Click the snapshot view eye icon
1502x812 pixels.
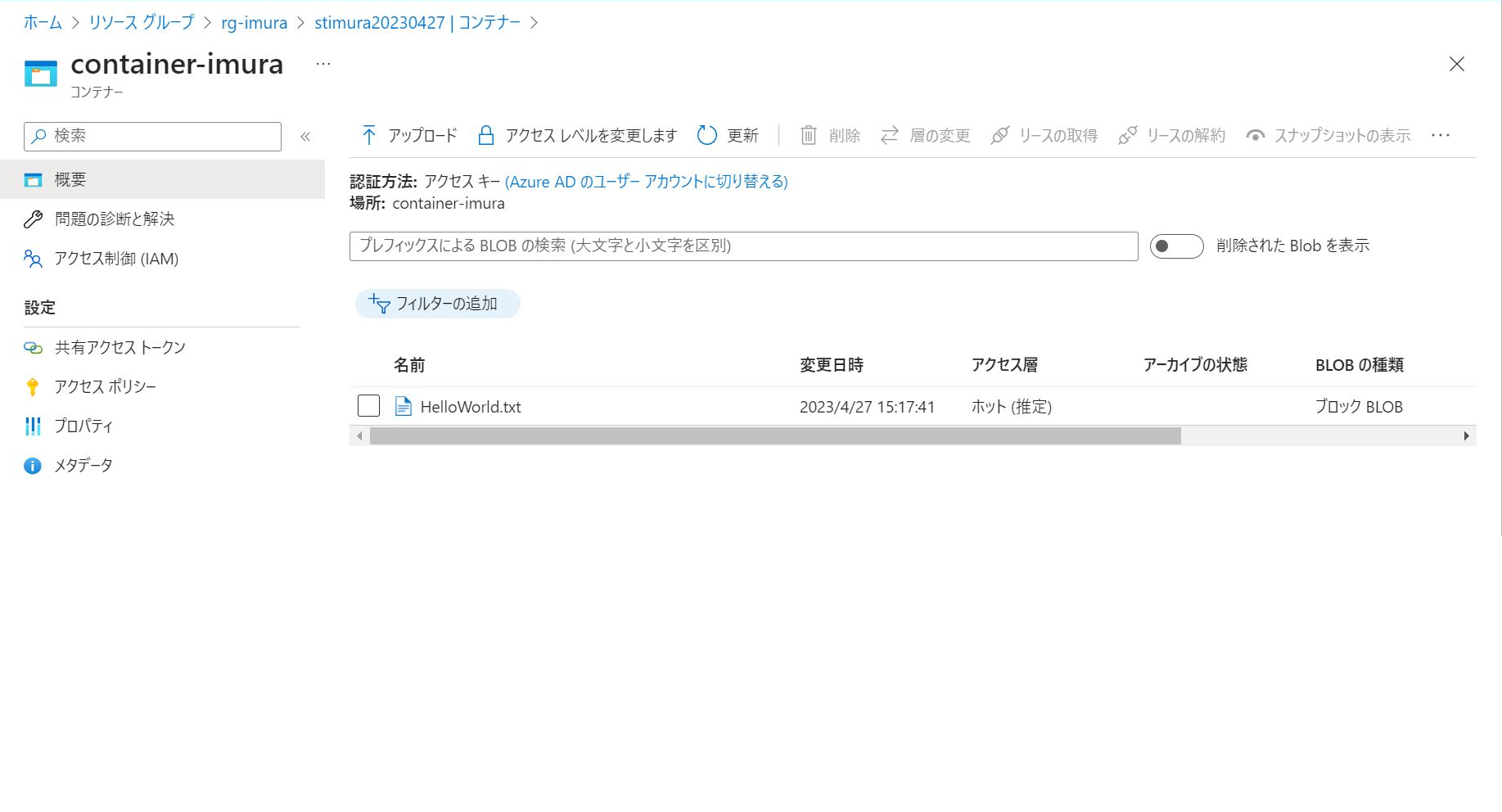[x=1256, y=136]
